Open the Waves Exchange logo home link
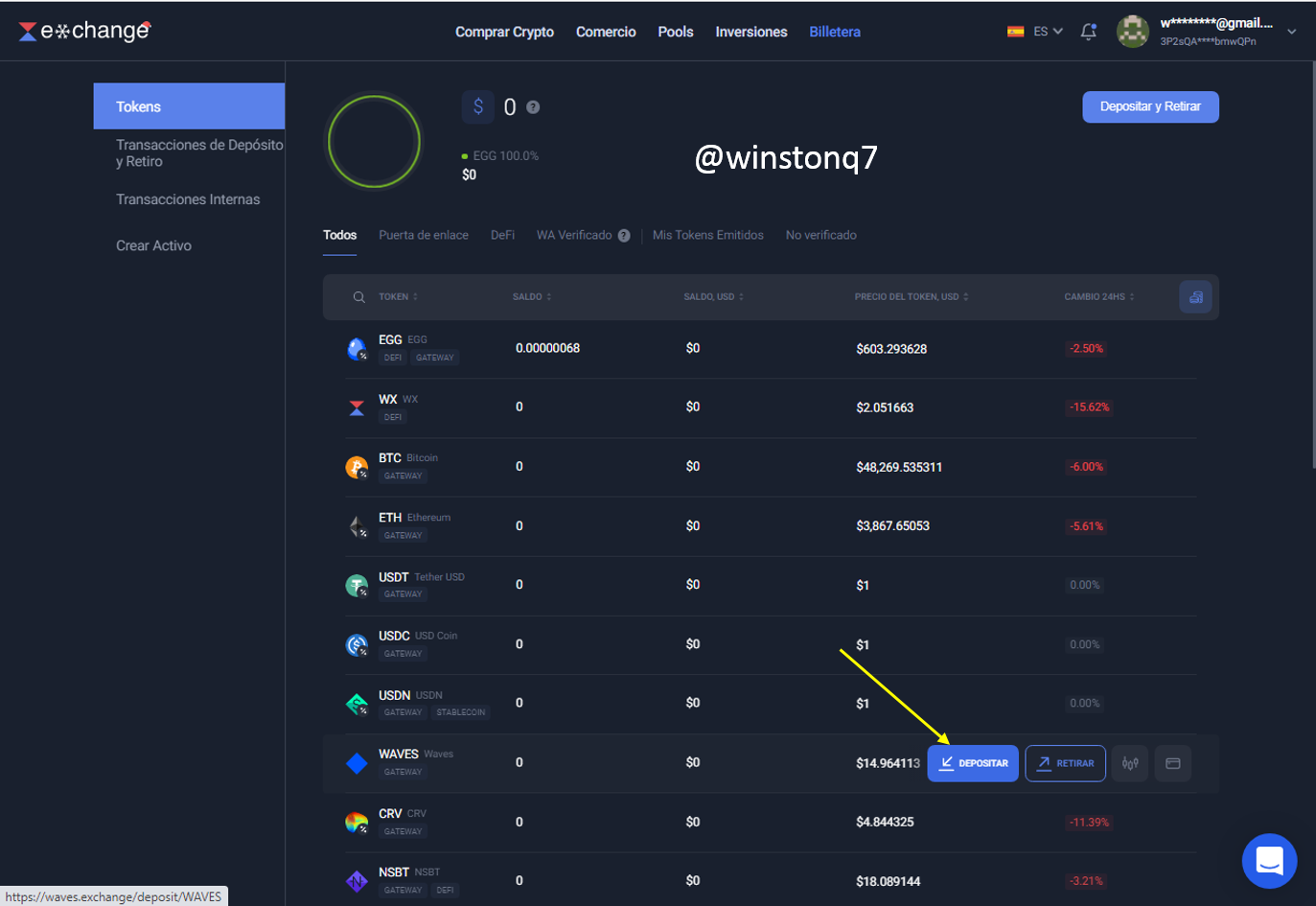The width and height of the screenshot is (1316, 906). tap(84, 31)
